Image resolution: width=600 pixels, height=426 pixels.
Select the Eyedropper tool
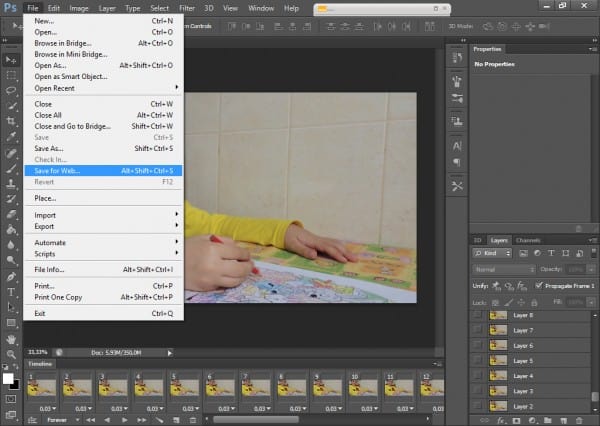[x=11, y=137]
